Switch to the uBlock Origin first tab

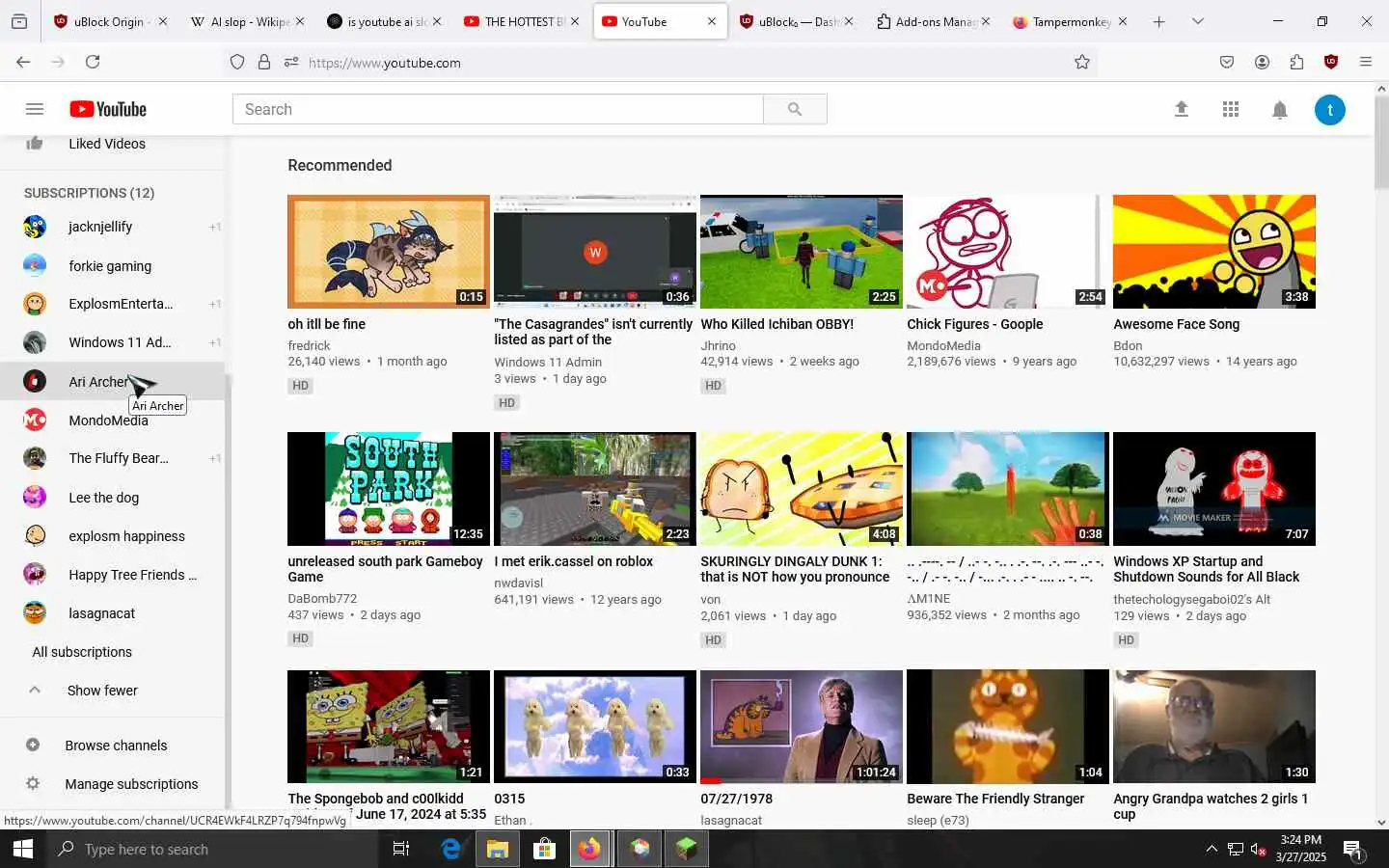(109, 21)
